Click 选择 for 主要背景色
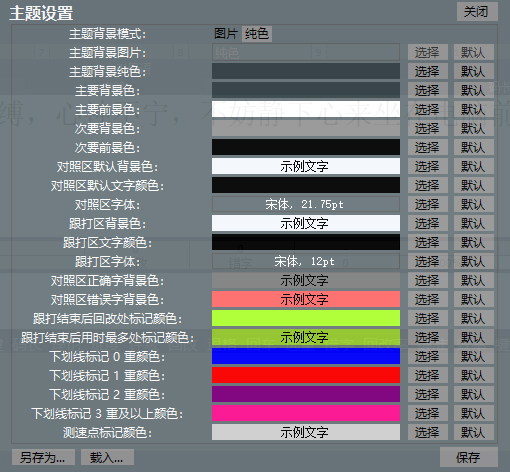Screen dimensions: 510x472 (428, 90)
